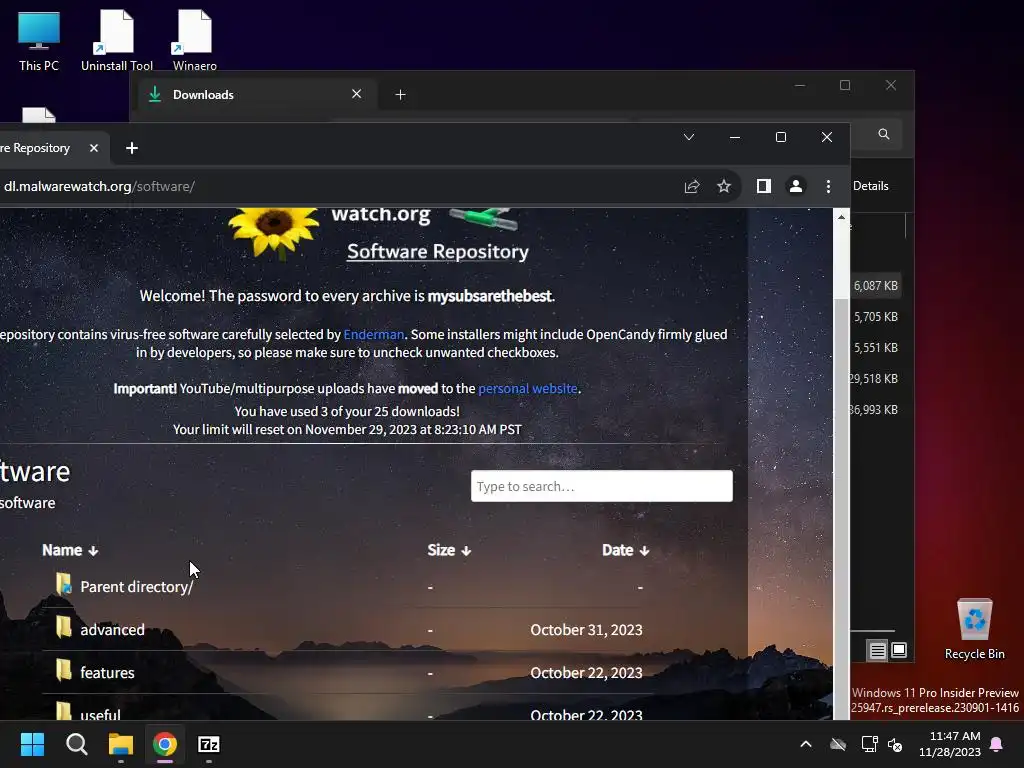Bookmark this page with star icon
Viewport: 1024px width, 768px height.
[x=724, y=187]
